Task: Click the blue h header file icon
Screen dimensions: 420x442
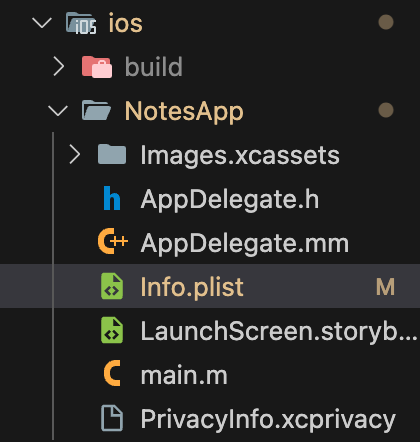Action: (112, 198)
